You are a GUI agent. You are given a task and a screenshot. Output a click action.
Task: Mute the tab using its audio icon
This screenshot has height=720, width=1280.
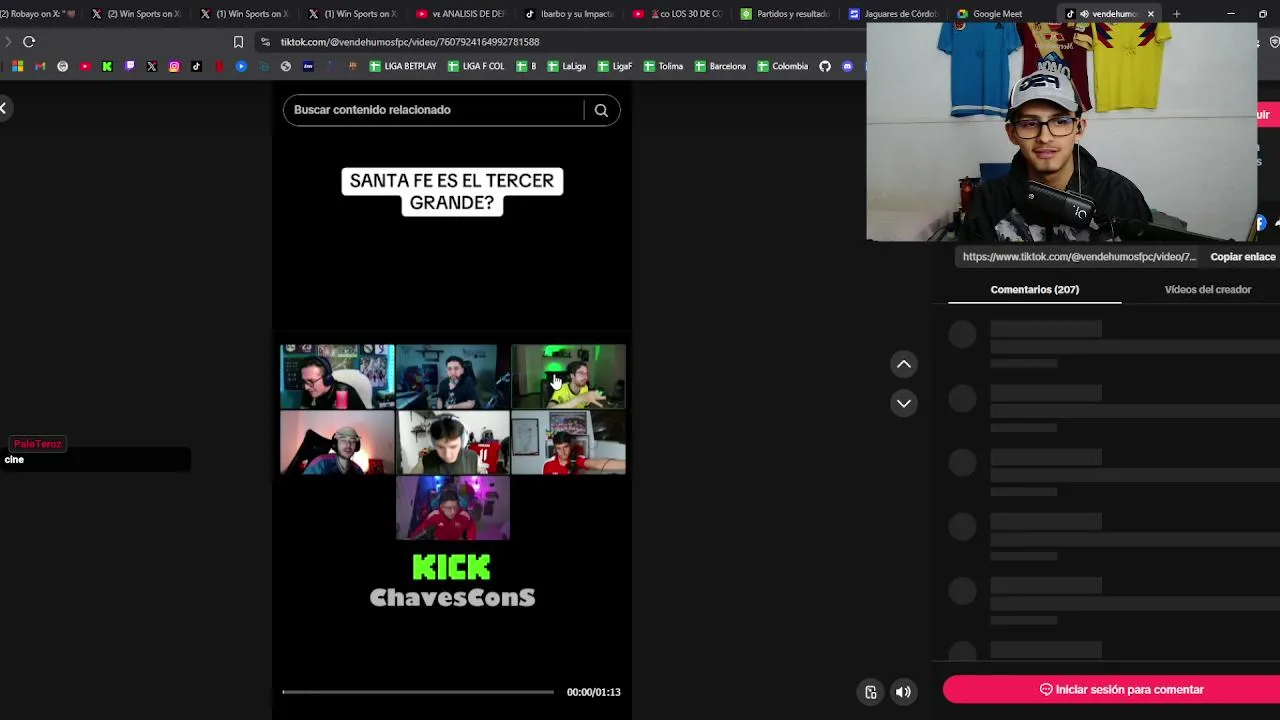pyautogui.click(x=1084, y=14)
